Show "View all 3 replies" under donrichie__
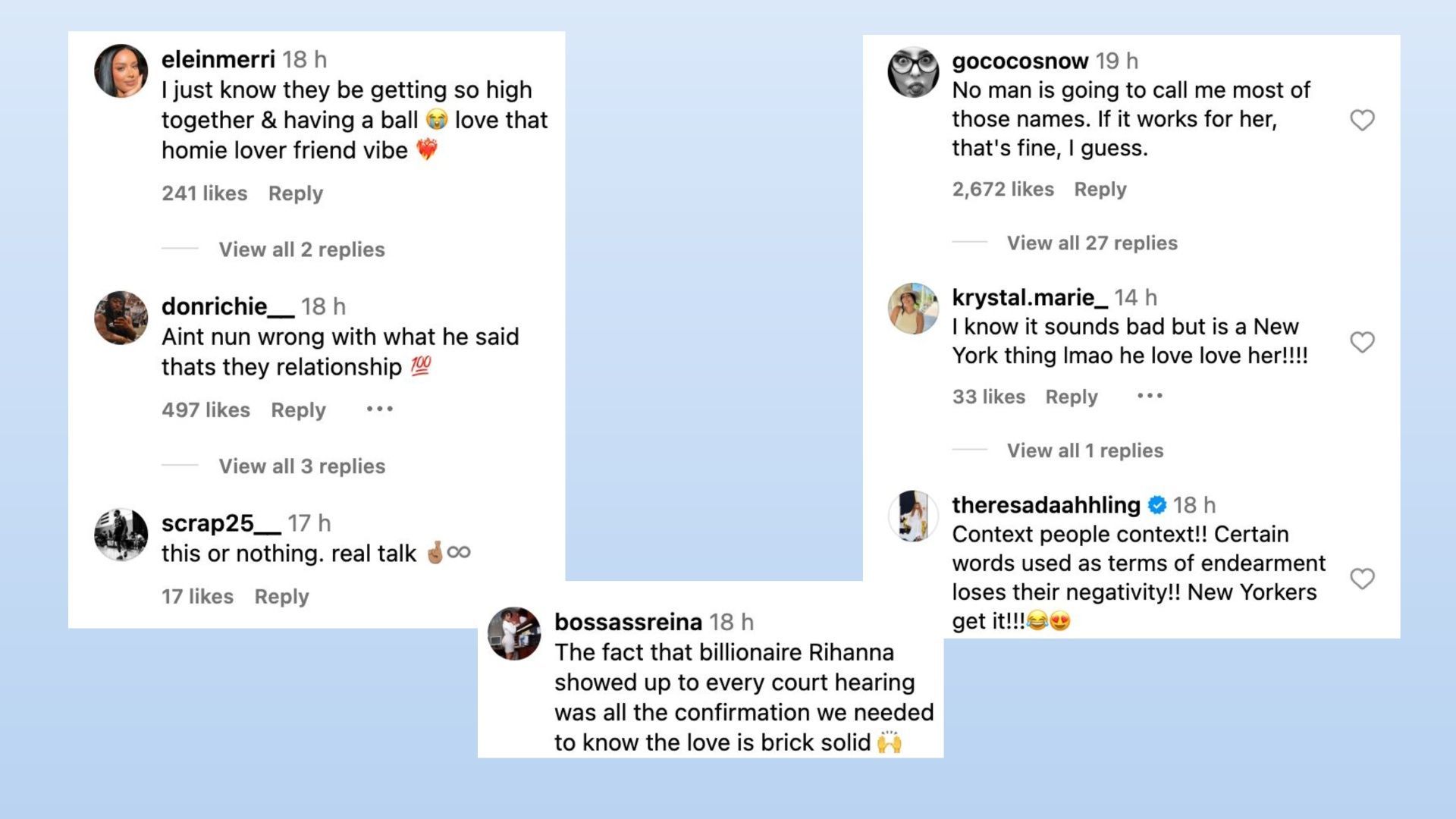Screen dimensions: 1456x819 pyautogui.click(x=302, y=466)
